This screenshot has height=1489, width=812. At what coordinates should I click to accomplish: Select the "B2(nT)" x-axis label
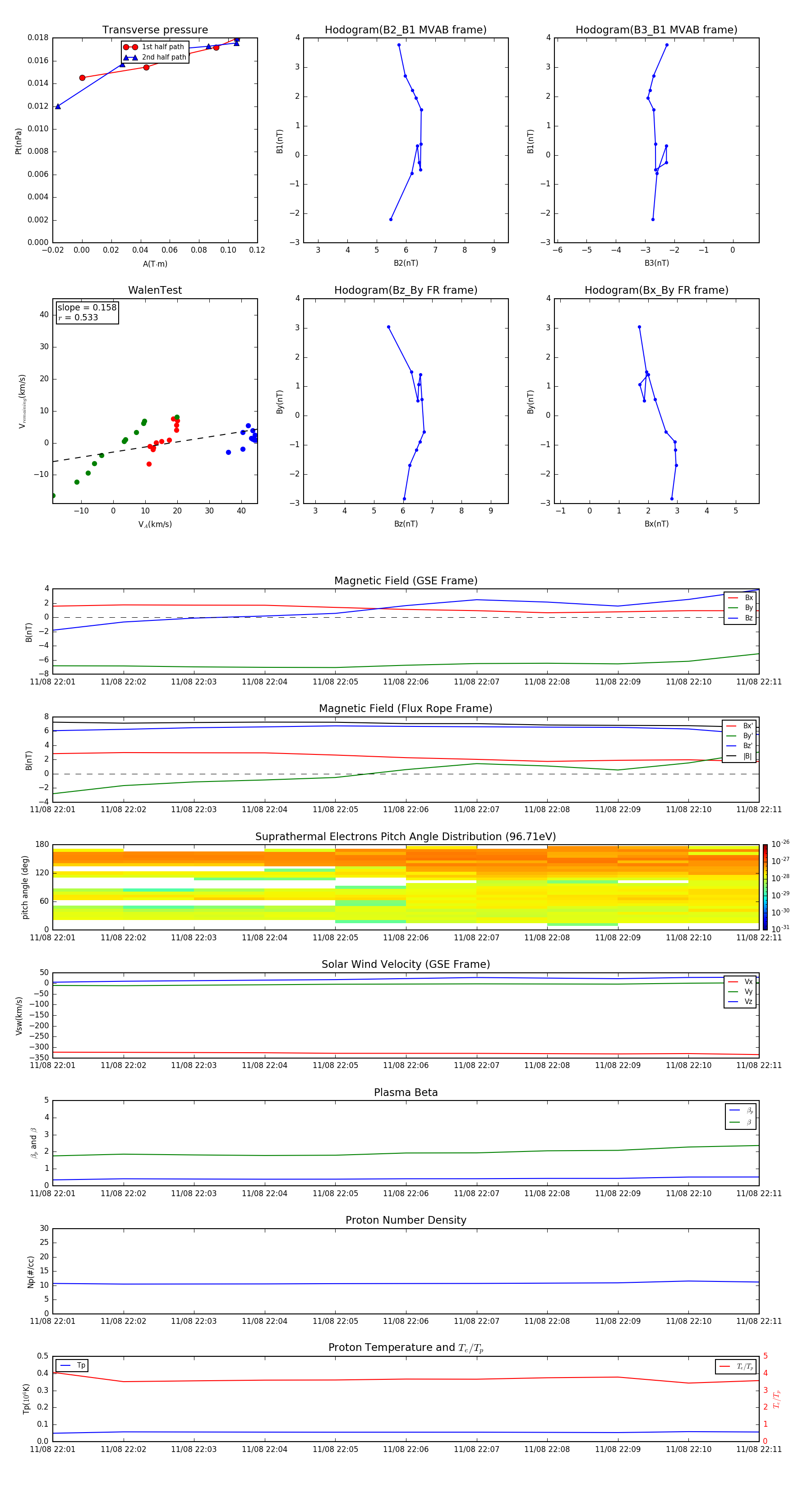point(406,263)
